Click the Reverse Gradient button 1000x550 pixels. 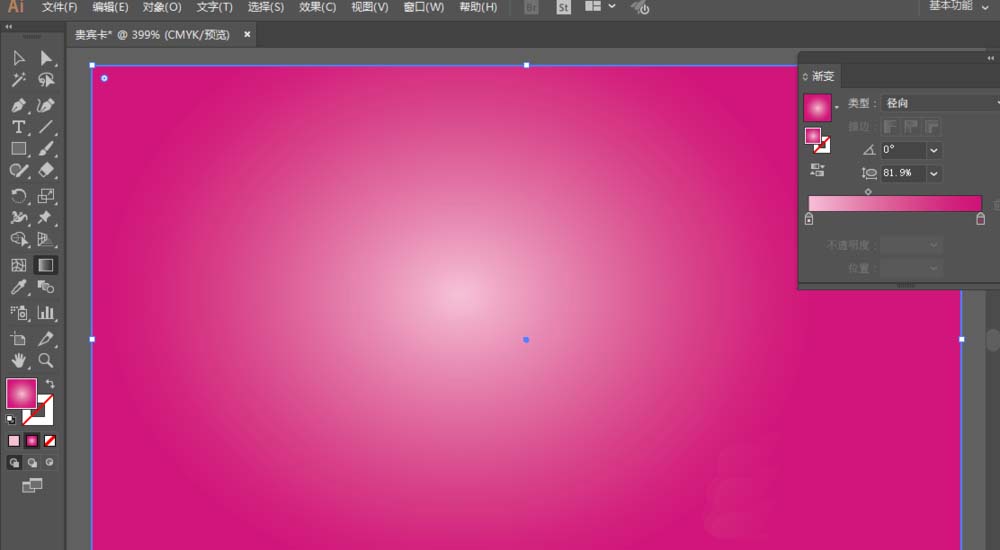tap(818, 170)
